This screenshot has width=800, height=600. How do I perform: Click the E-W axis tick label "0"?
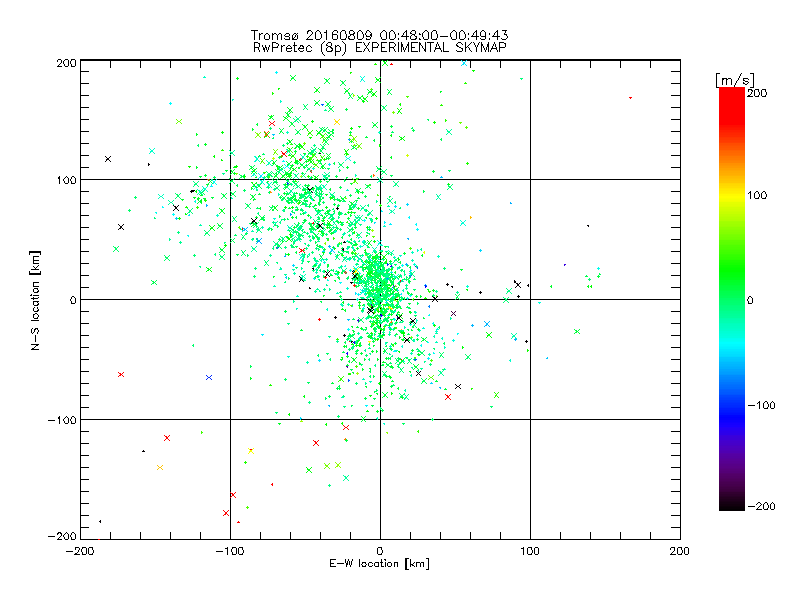point(380,551)
